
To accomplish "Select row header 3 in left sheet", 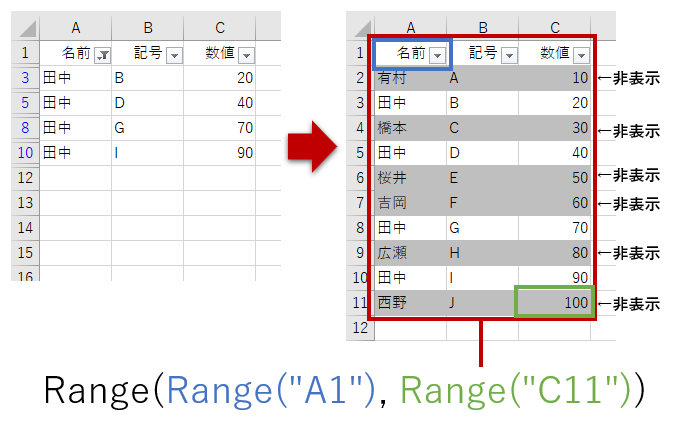I will click(25, 78).
